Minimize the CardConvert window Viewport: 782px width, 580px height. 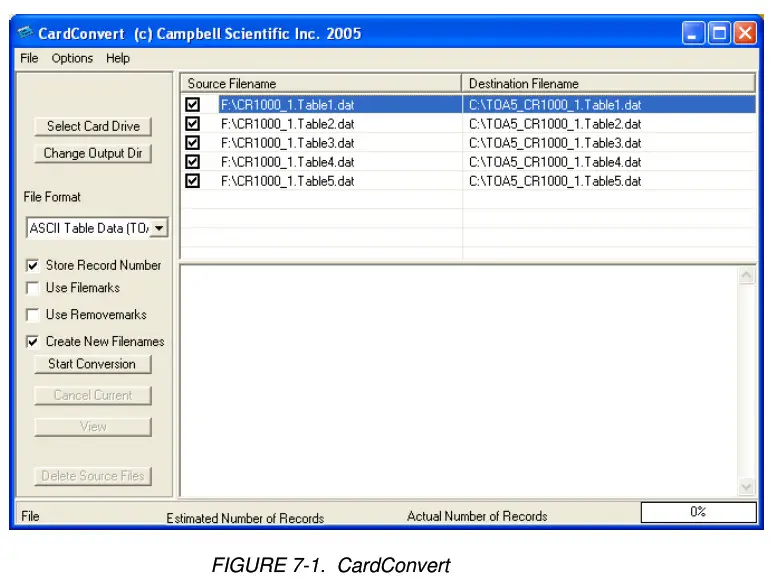click(x=693, y=33)
